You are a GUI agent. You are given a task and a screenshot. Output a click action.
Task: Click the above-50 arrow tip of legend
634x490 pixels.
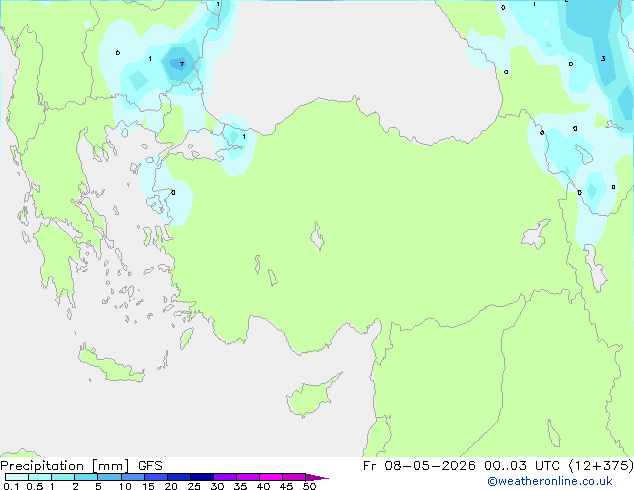(317, 477)
